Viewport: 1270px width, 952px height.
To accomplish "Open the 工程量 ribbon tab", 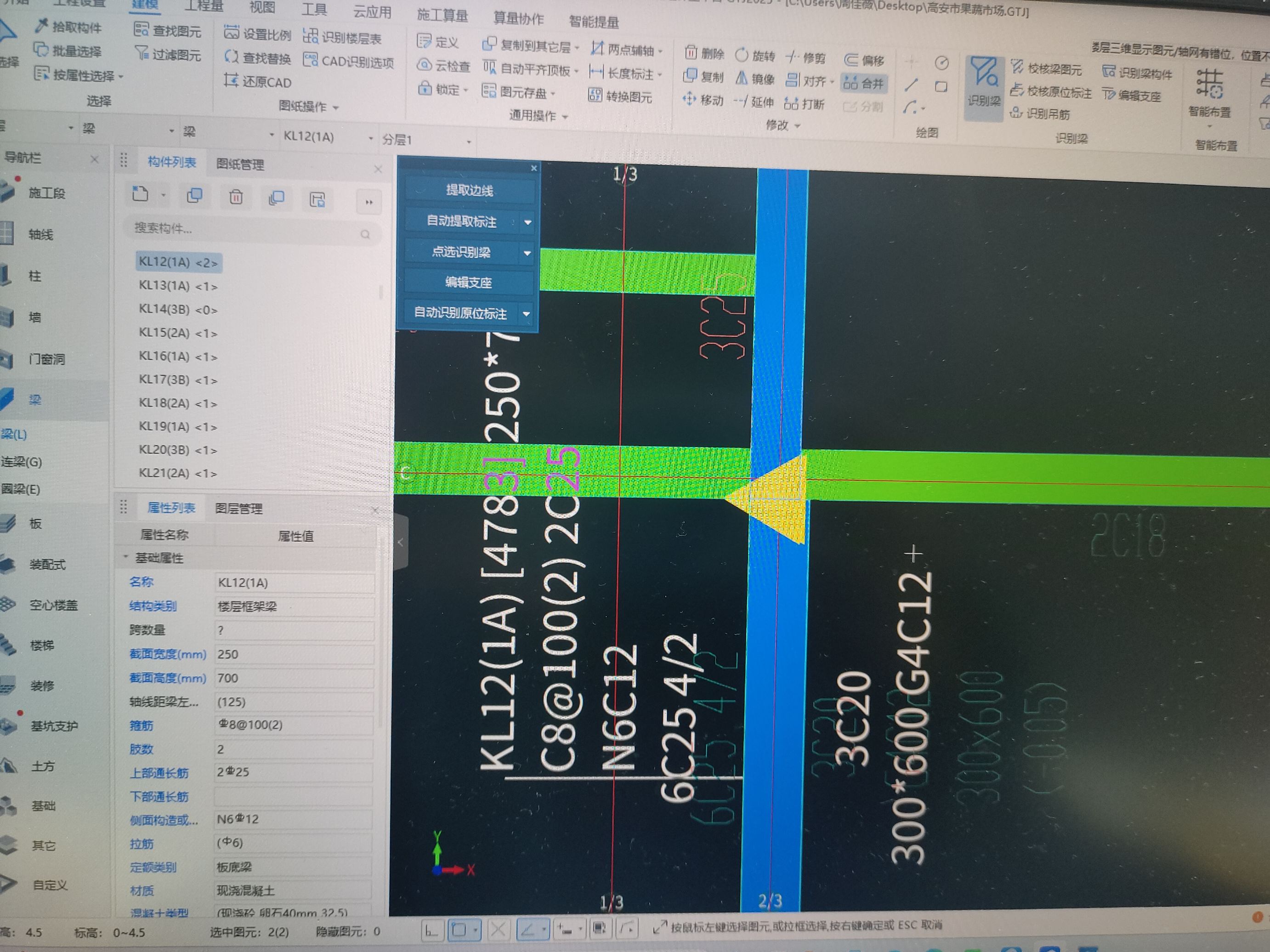I will [203, 7].
